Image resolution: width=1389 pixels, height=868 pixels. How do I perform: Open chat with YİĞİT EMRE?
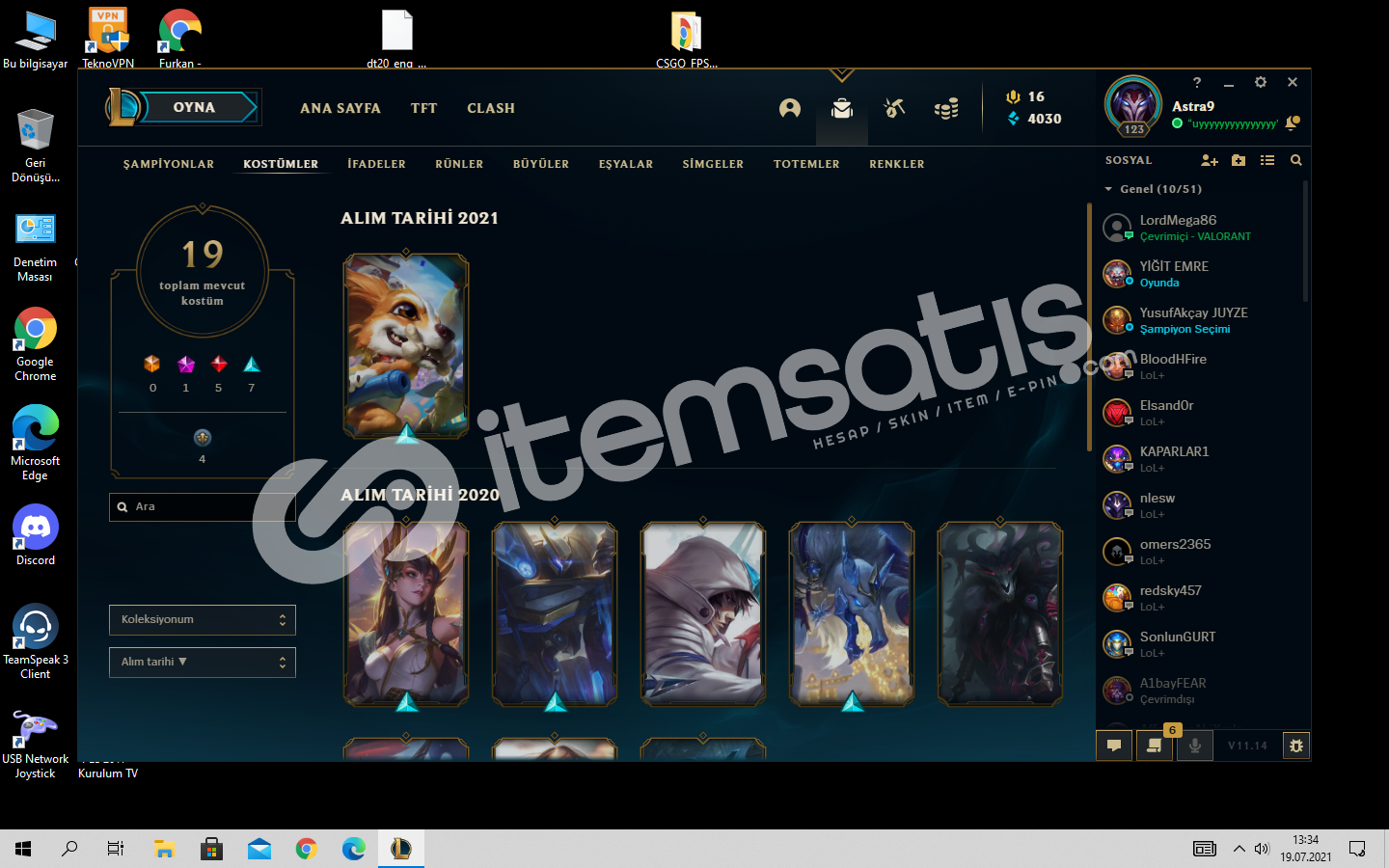[x=1201, y=274]
